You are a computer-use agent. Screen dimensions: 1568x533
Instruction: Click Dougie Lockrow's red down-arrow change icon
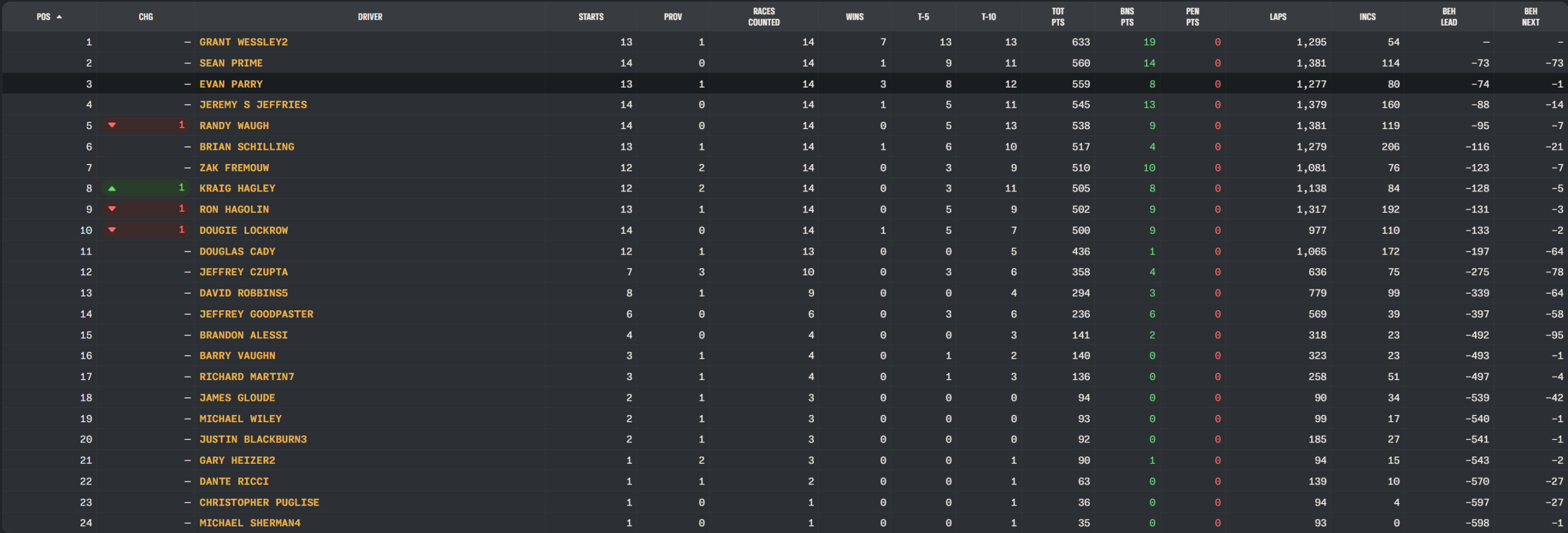click(112, 230)
